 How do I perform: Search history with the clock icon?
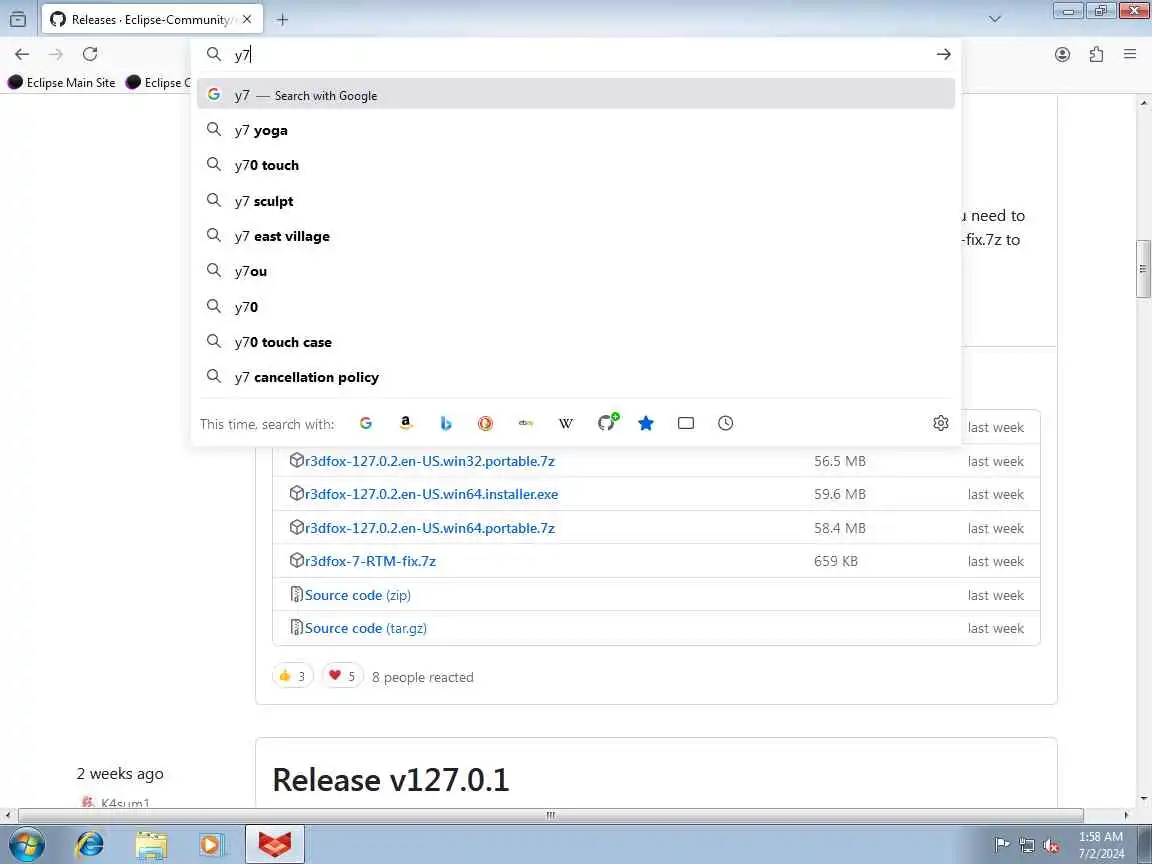[x=725, y=423]
